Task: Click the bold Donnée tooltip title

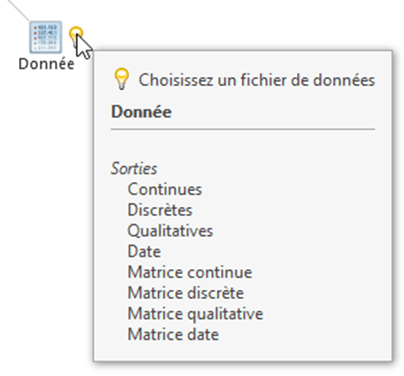Action: [141, 112]
